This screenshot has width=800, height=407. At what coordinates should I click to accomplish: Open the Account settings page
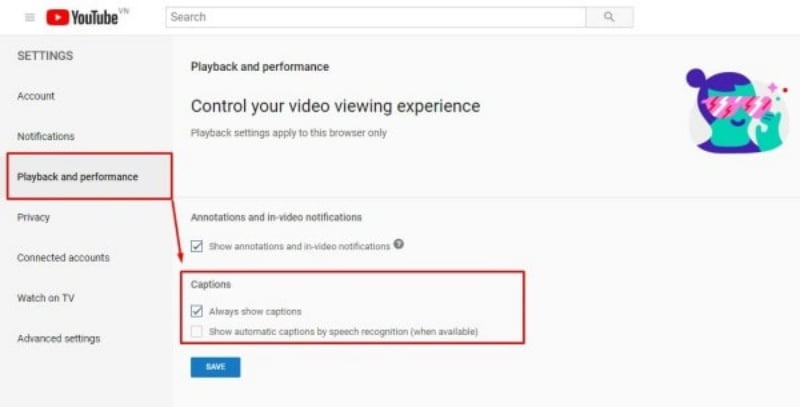[36, 96]
